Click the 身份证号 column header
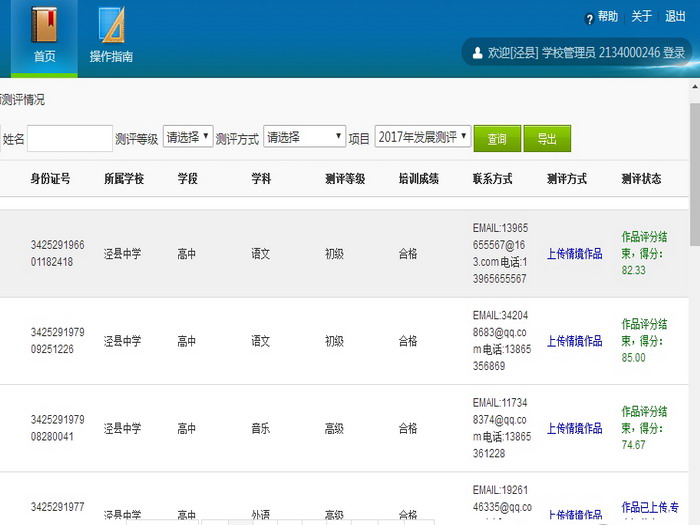The width and height of the screenshot is (700, 525). click(x=50, y=179)
